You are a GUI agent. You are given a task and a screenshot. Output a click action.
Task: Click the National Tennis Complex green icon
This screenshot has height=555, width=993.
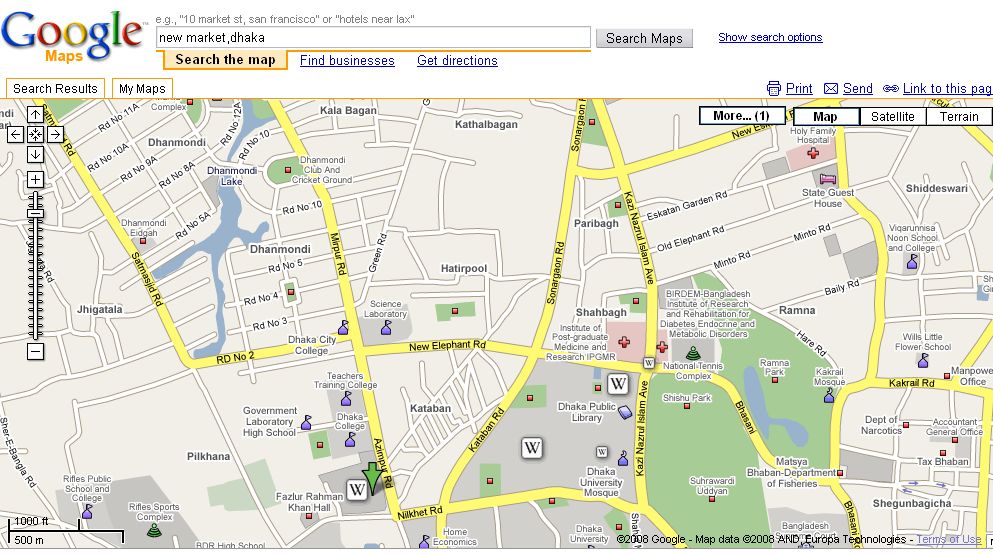693,352
